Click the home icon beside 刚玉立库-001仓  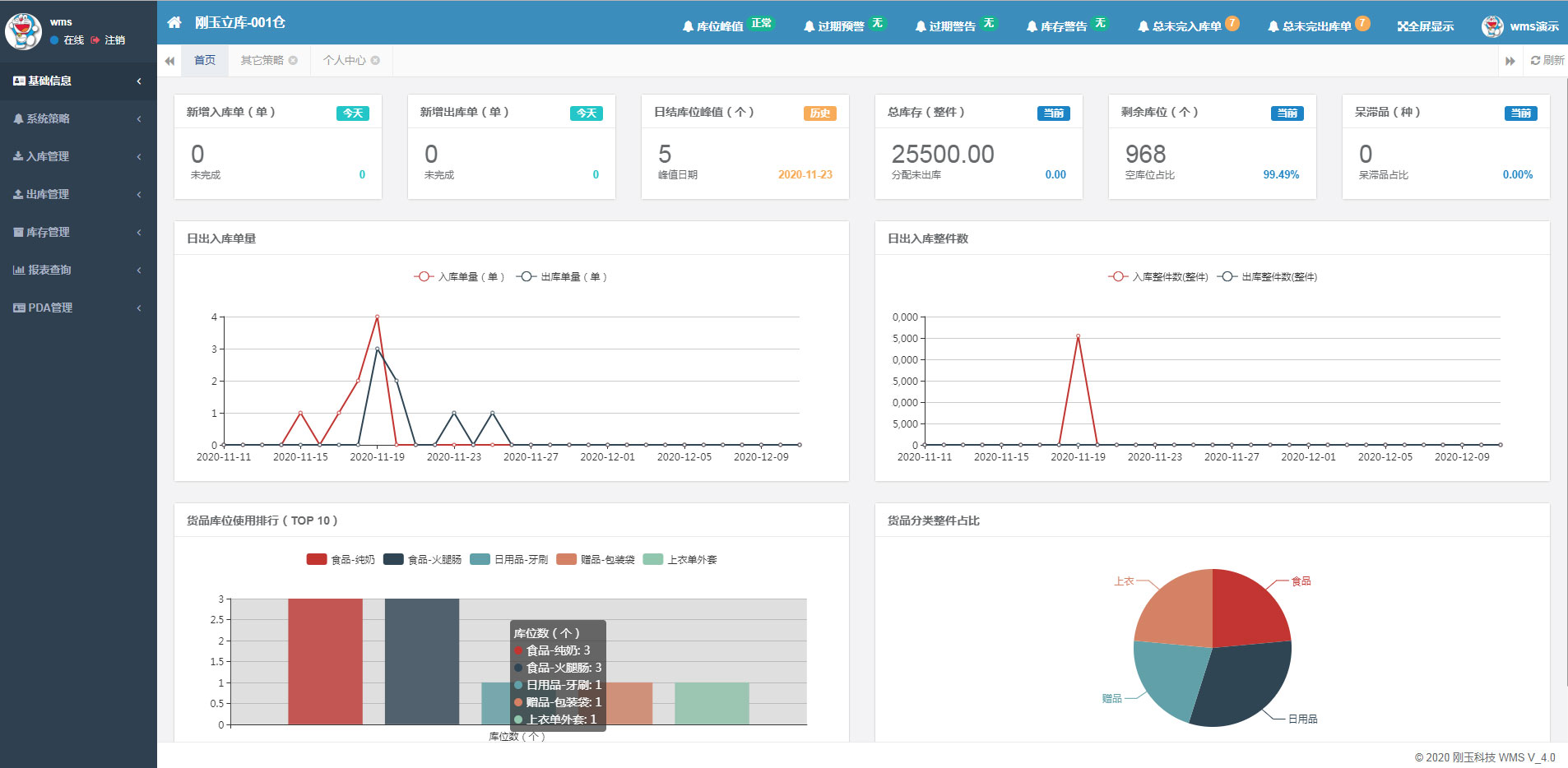pos(174,22)
